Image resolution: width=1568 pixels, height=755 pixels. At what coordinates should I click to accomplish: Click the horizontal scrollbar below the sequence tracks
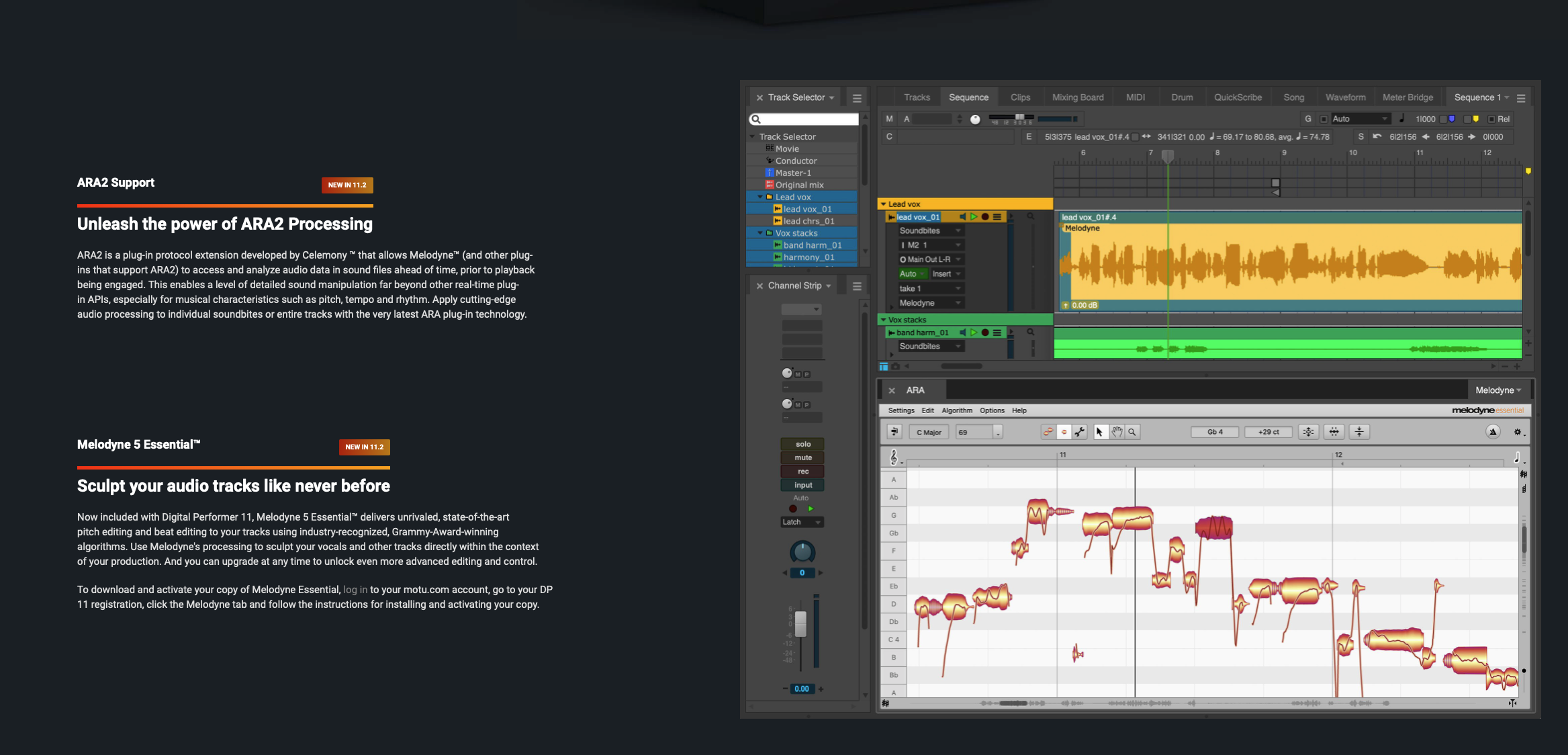[961, 367]
